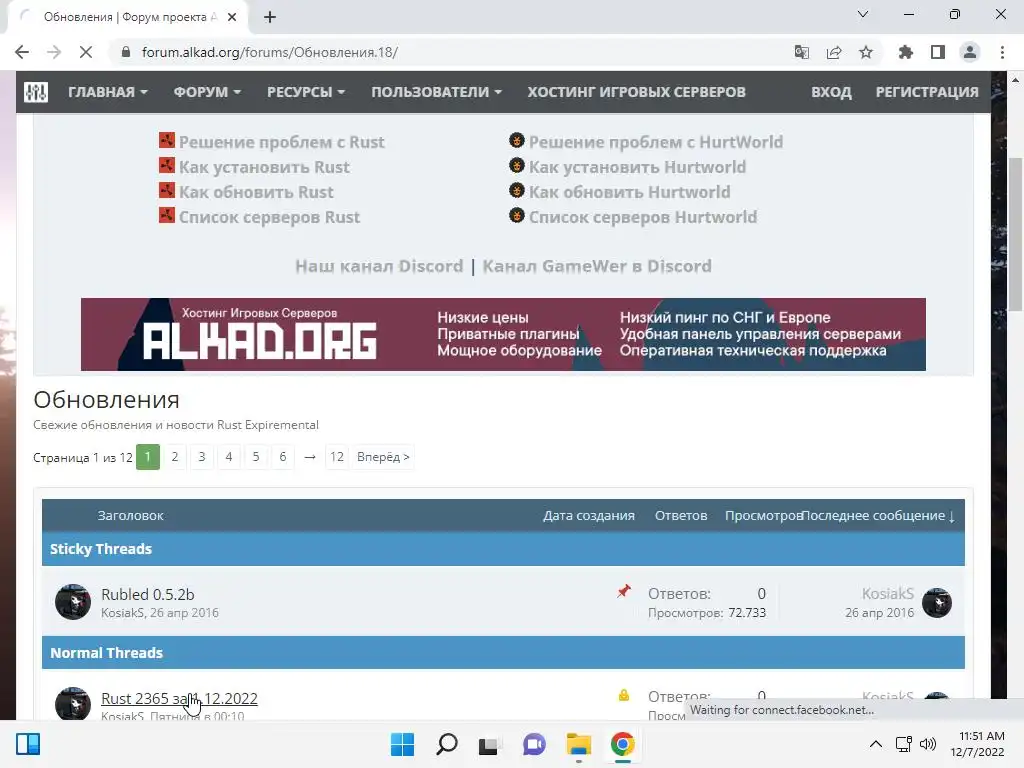The height and width of the screenshot is (768, 1024).
Task: Click the forum site logo icon
Action: (x=36, y=92)
